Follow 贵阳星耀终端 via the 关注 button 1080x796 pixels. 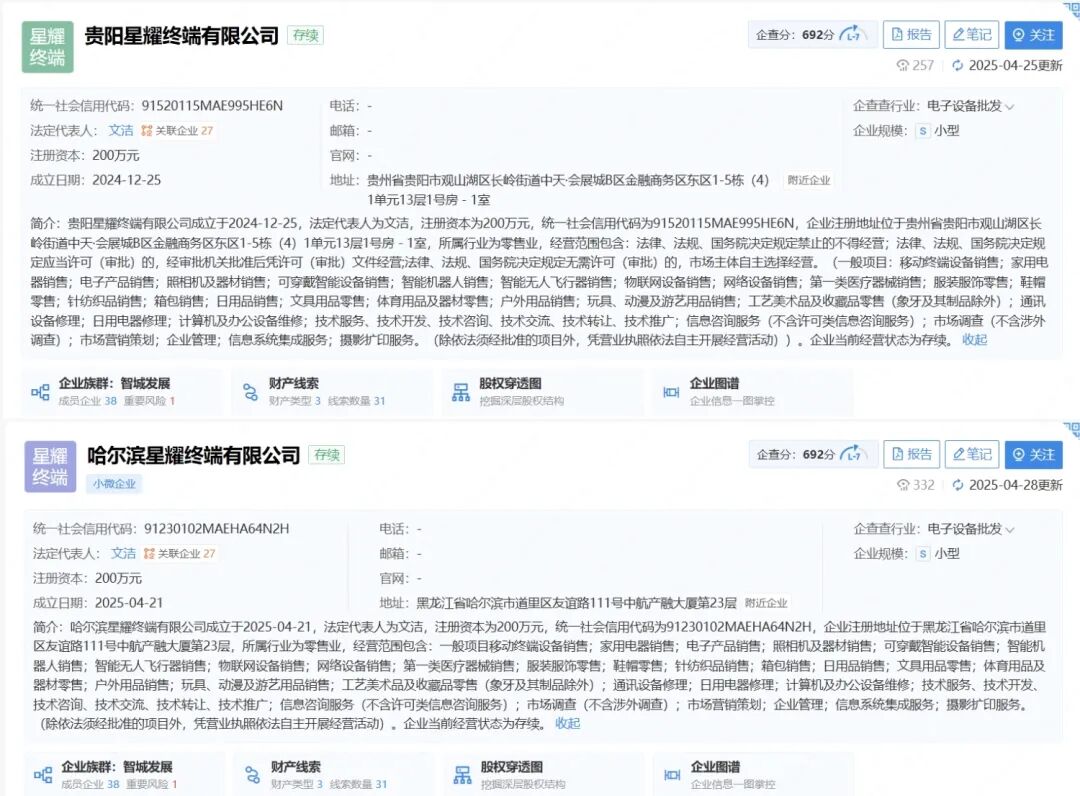[x=1035, y=35]
